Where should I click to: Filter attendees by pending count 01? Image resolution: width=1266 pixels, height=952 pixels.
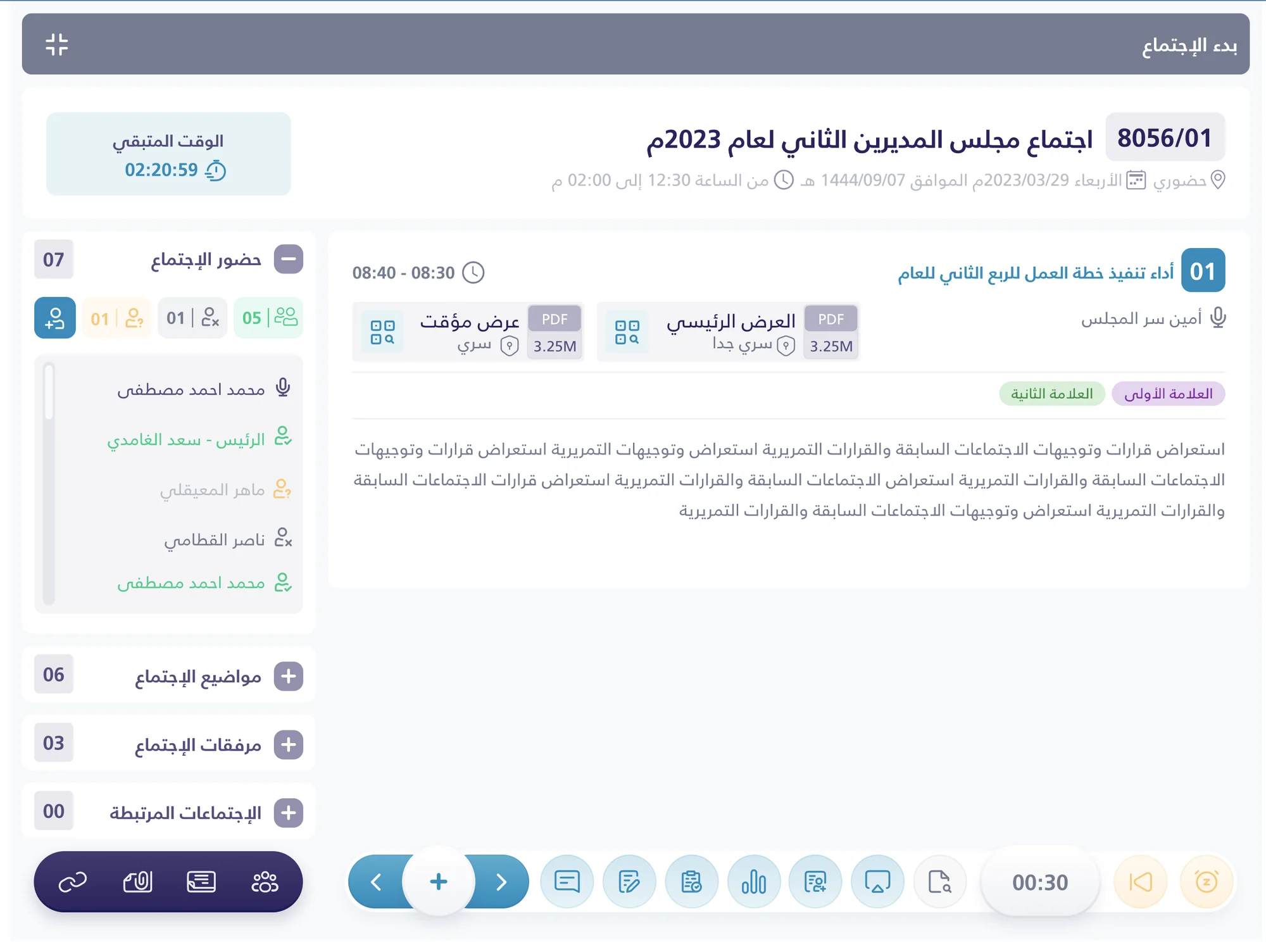117,318
